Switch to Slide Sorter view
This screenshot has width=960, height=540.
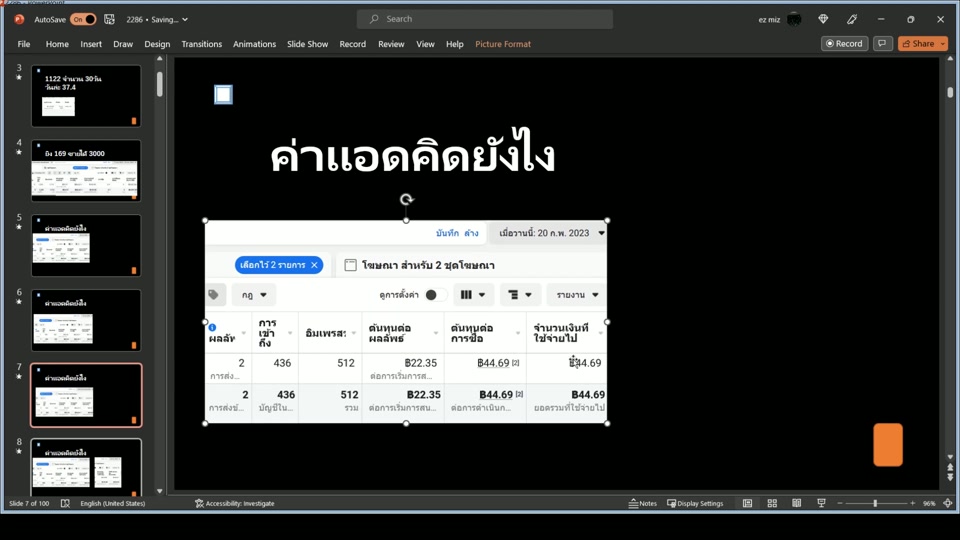tap(772, 503)
